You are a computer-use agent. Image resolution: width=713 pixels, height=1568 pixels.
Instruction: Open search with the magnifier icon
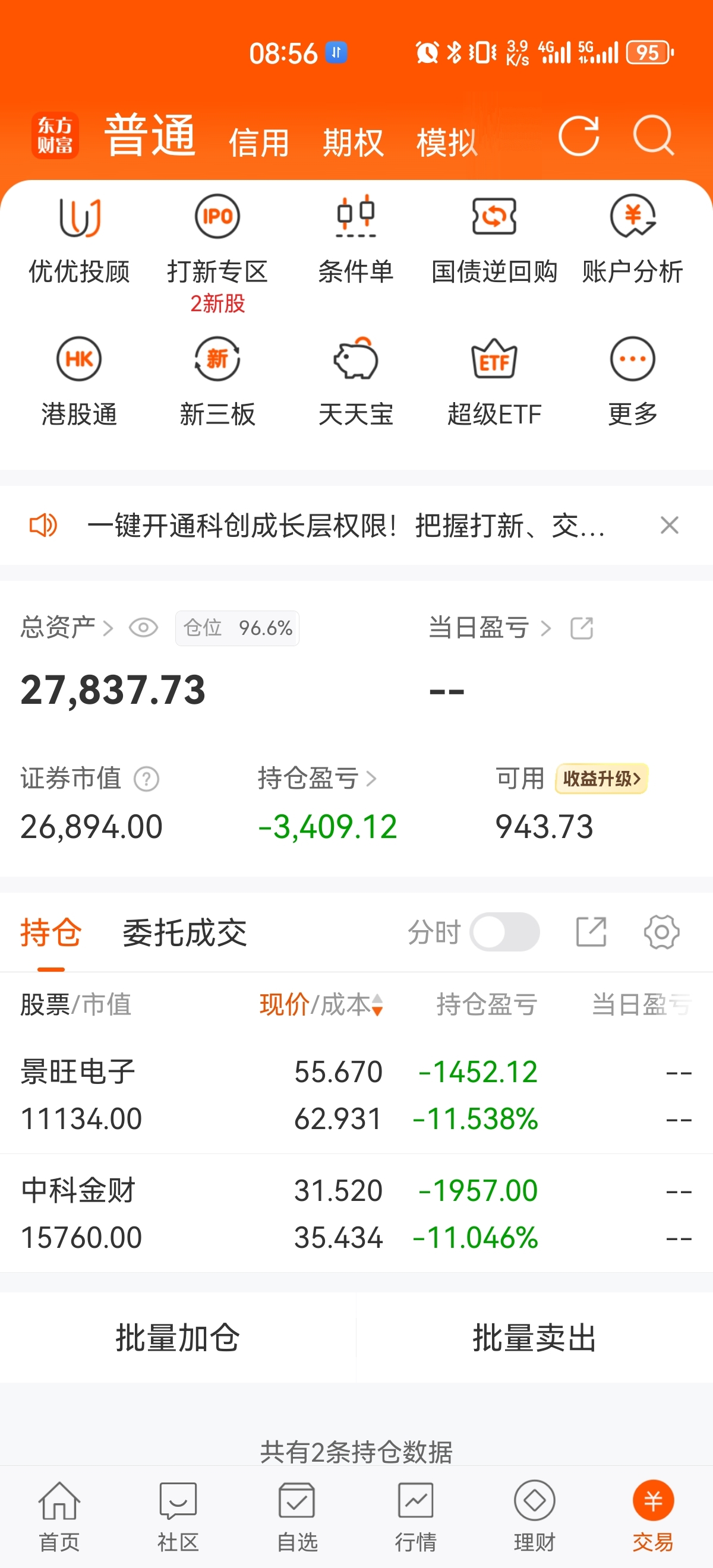[654, 135]
